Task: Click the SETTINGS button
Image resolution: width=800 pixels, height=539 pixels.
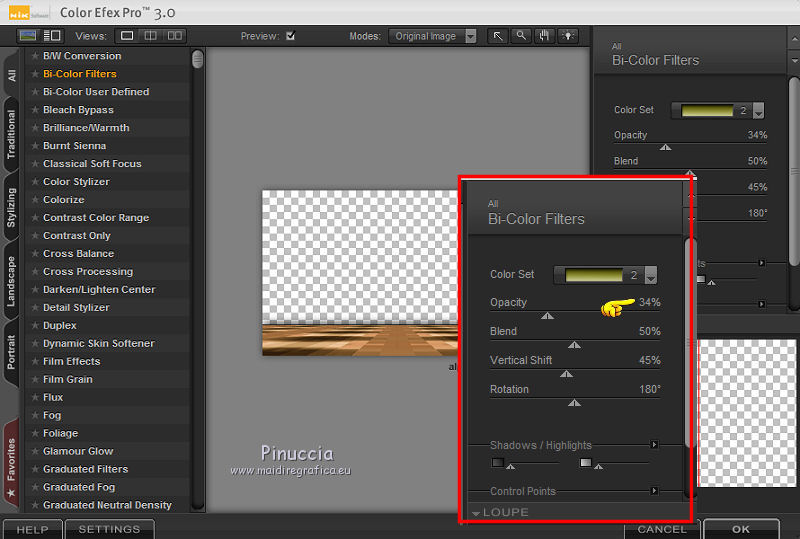Action: [109, 529]
